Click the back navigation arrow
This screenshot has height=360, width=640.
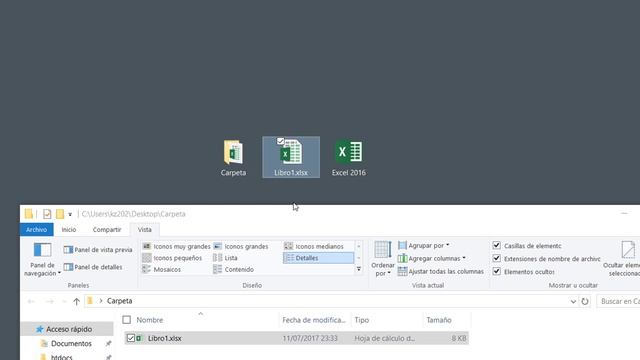pyautogui.click(x=31, y=301)
